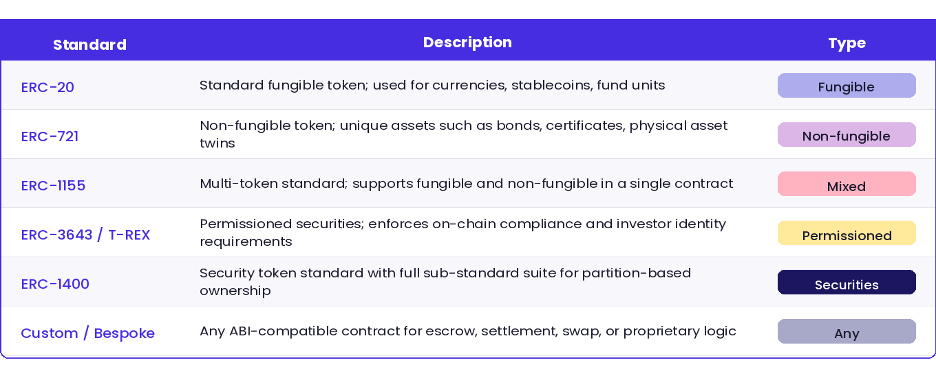Click the permissioned securities description text
Image resolution: width=936 pixels, height=378 pixels.
463,232
